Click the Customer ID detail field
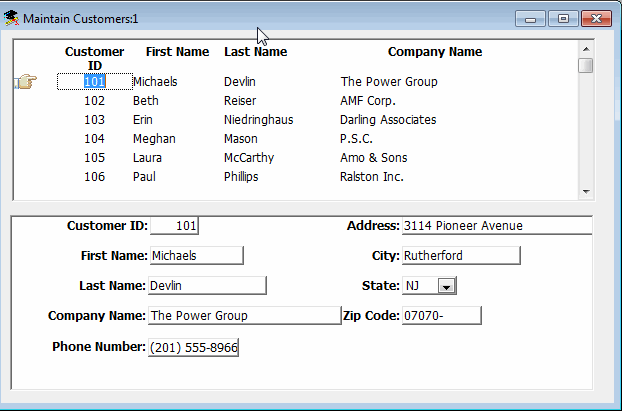 [175, 226]
